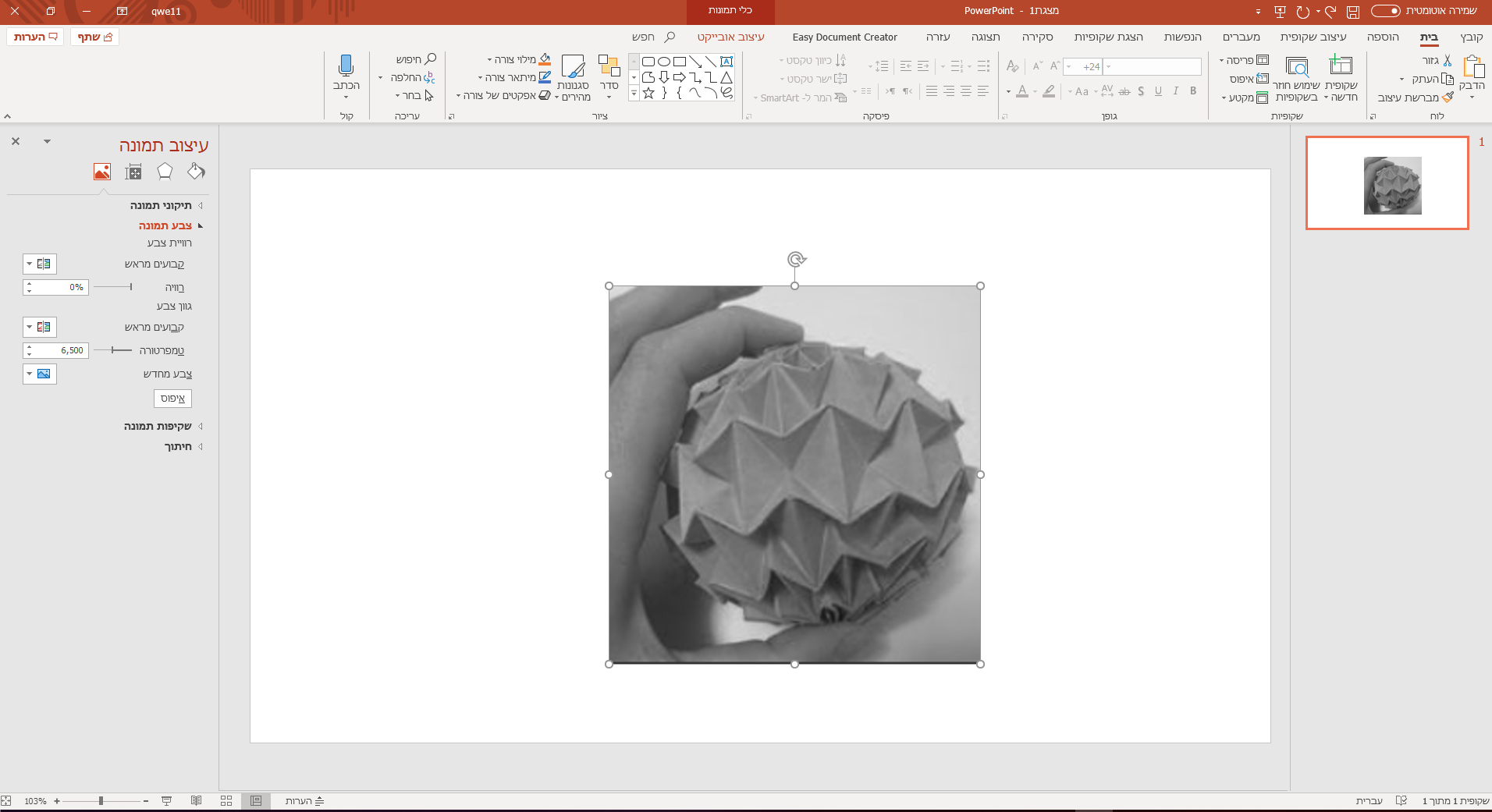Viewport: 1492px width, 812px height.
Task: Switch to Normal view in status bar
Action: coord(256,801)
